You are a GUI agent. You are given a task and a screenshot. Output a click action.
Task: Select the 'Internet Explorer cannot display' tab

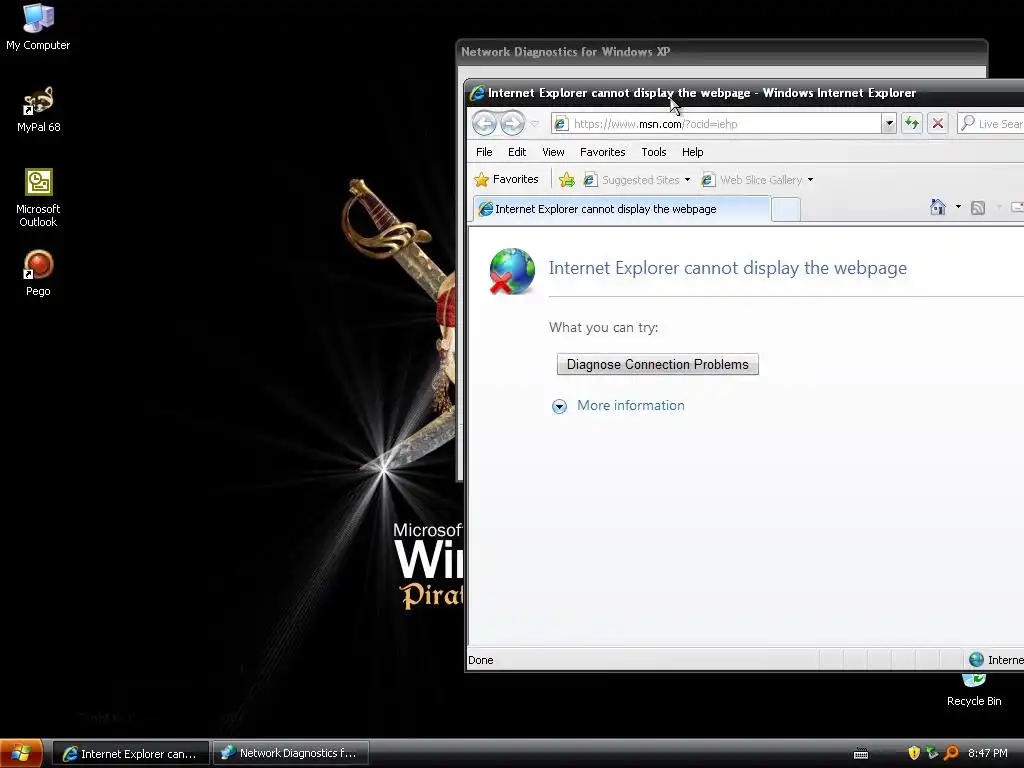point(622,209)
